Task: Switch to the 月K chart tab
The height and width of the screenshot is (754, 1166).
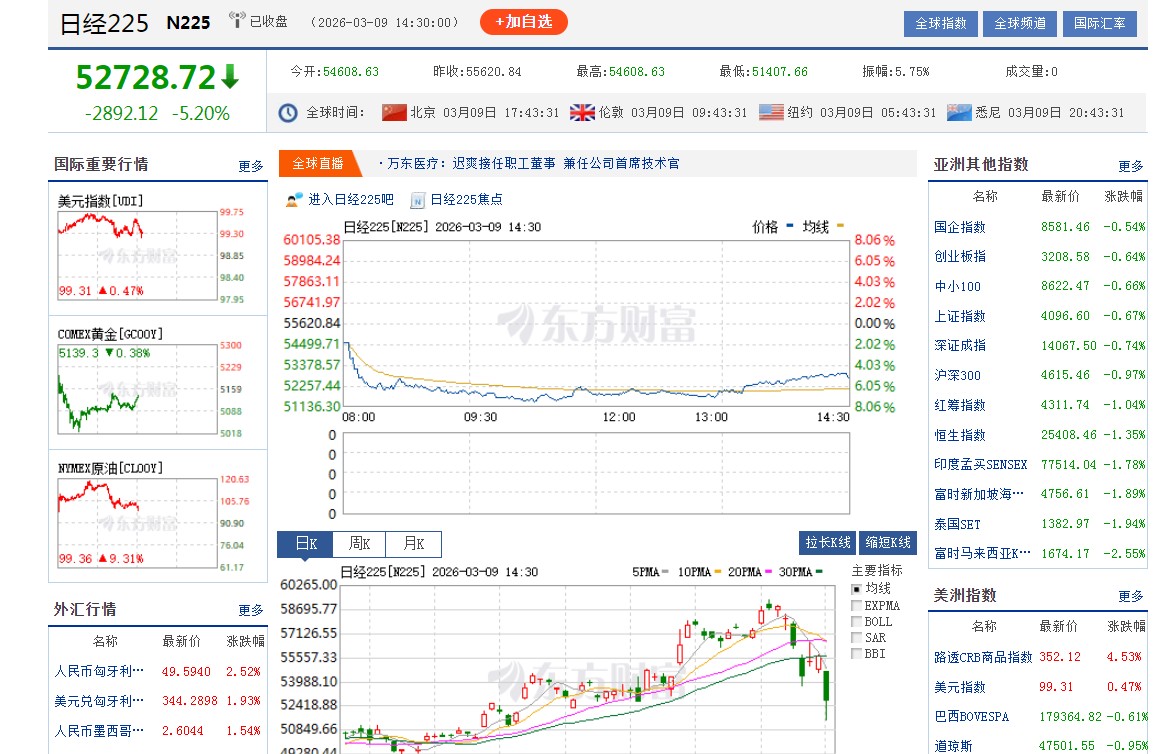Action: pyautogui.click(x=412, y=544)
